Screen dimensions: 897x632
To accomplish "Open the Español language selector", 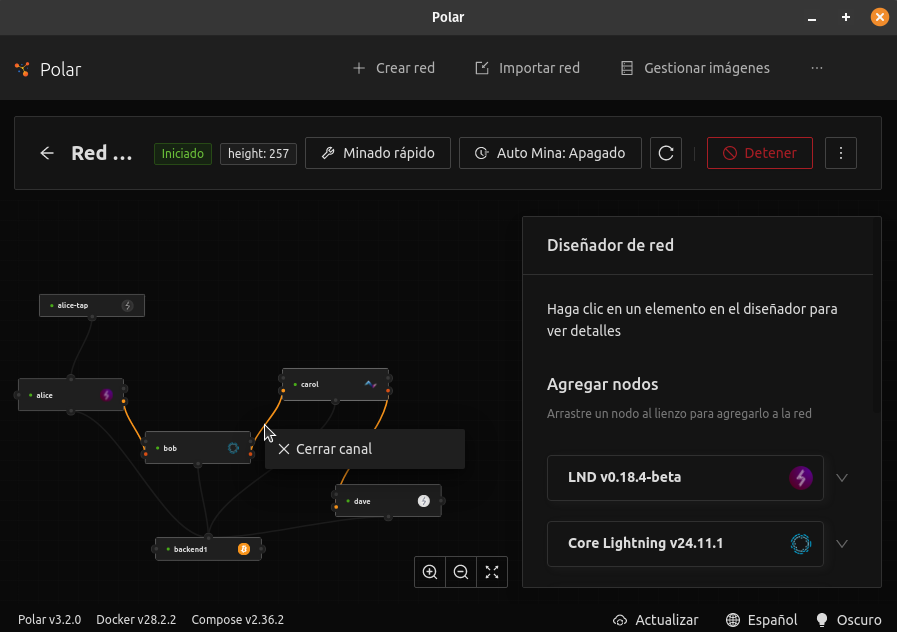I will pyautogui.click(x=762, y=620).
